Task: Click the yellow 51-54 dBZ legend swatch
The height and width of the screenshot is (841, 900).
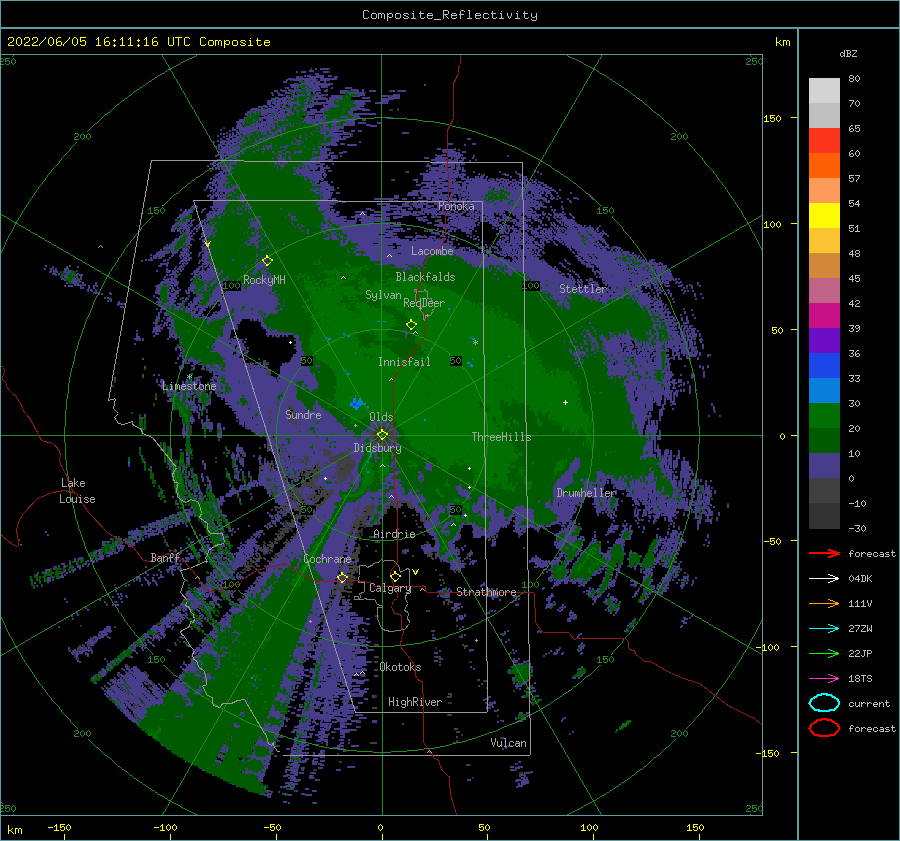Action: [824, 216]
